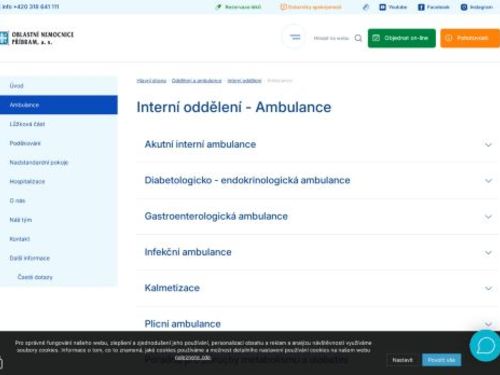Click Gastroenterologická ambulance heading
This screenshot has width=500, height=375.
point(216,216)
